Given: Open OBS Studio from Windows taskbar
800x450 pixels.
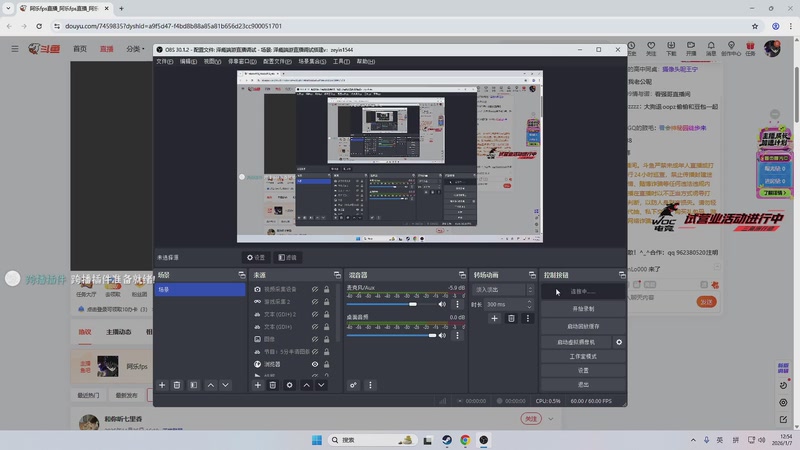Looking at the screenshot, I should (x=484, y=440).
